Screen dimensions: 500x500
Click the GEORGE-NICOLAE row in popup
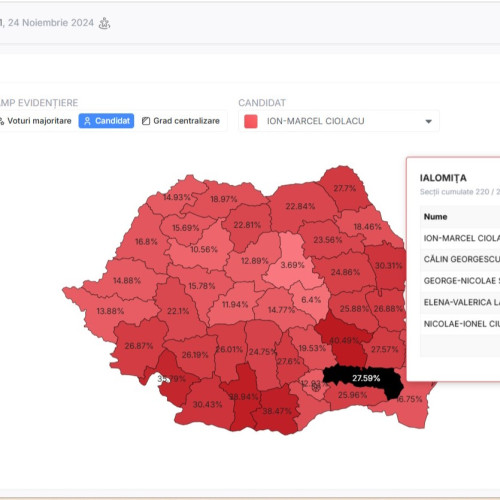(x=460, y=281)
